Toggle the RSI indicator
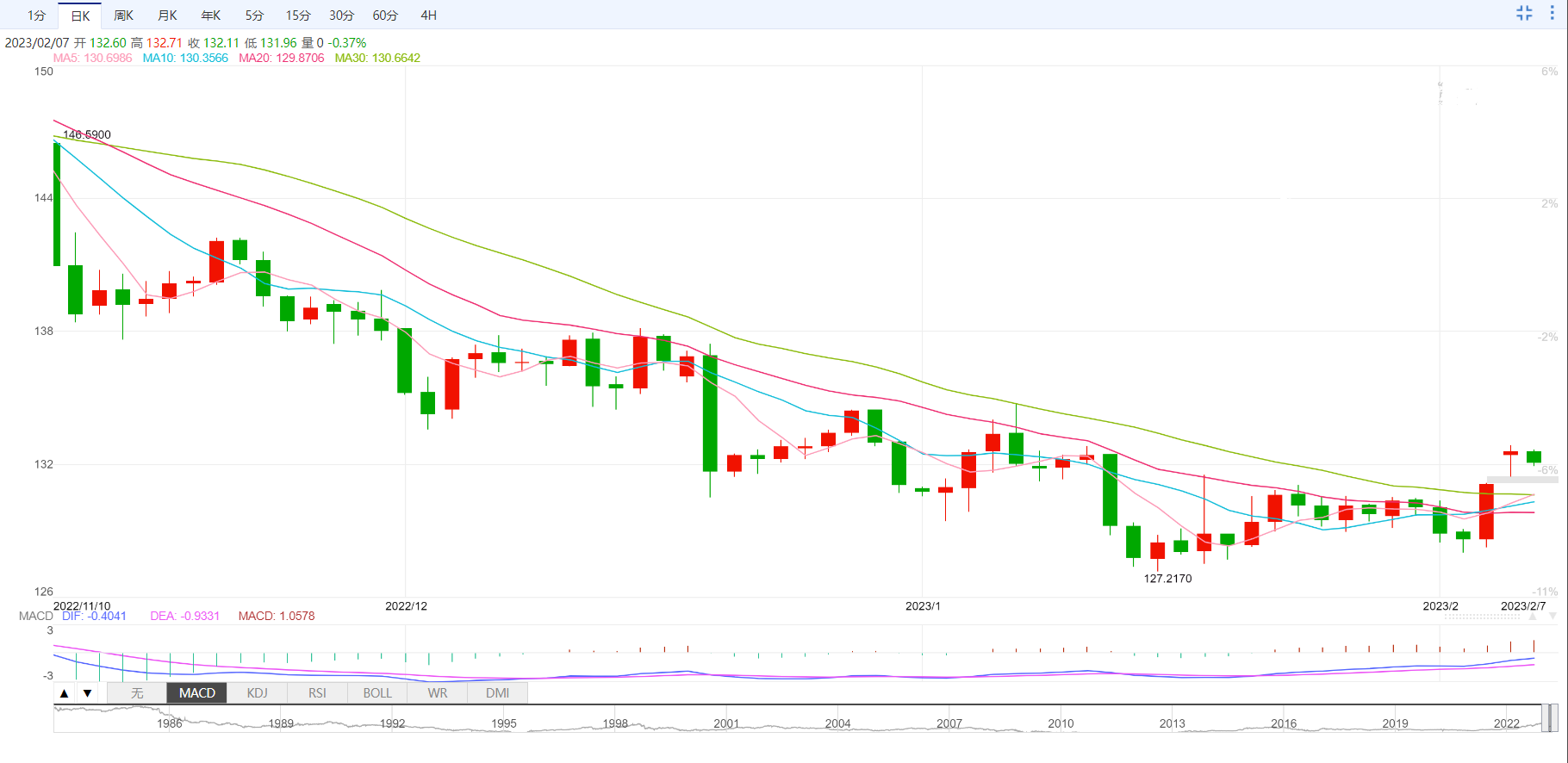Image resolution: width=1568 pixels, height=763 pixels. pos(317,693)
